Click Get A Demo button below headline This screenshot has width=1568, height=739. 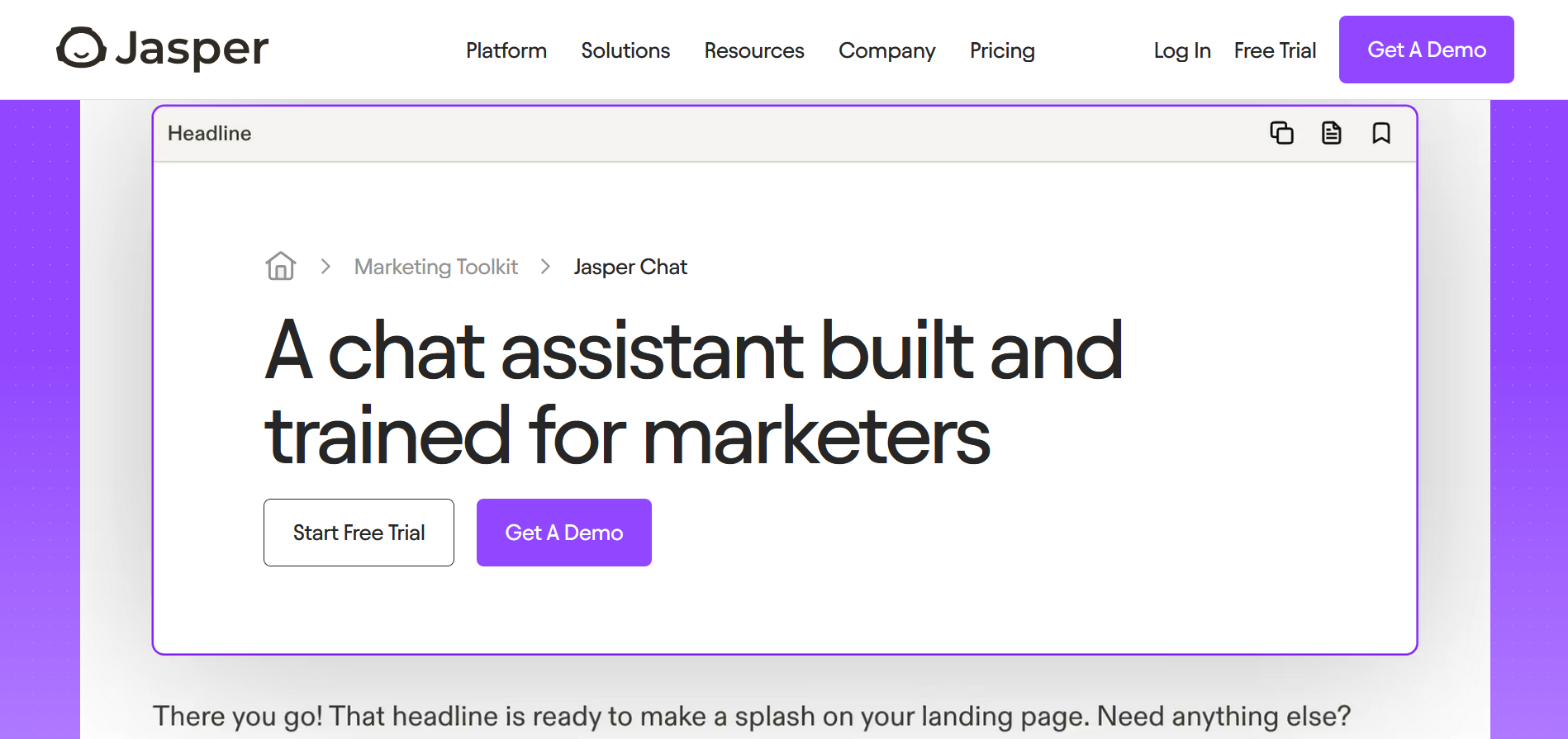564,533
